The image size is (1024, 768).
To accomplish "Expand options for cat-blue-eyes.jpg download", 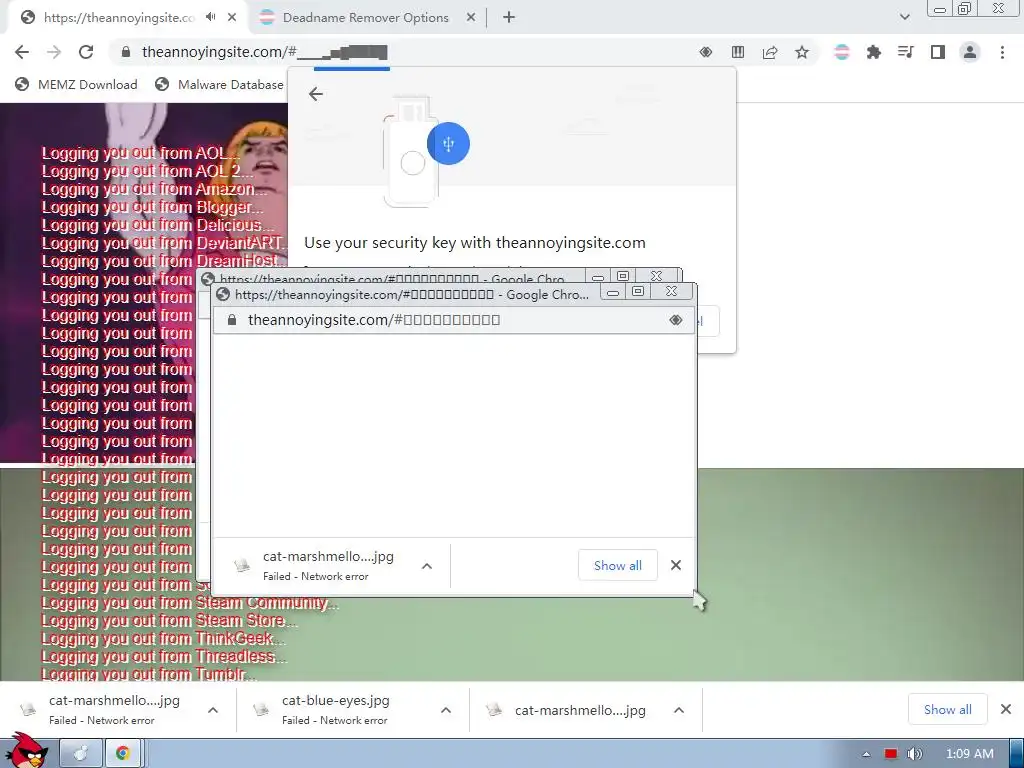I will pyautogui.click(x=446, y=710).
